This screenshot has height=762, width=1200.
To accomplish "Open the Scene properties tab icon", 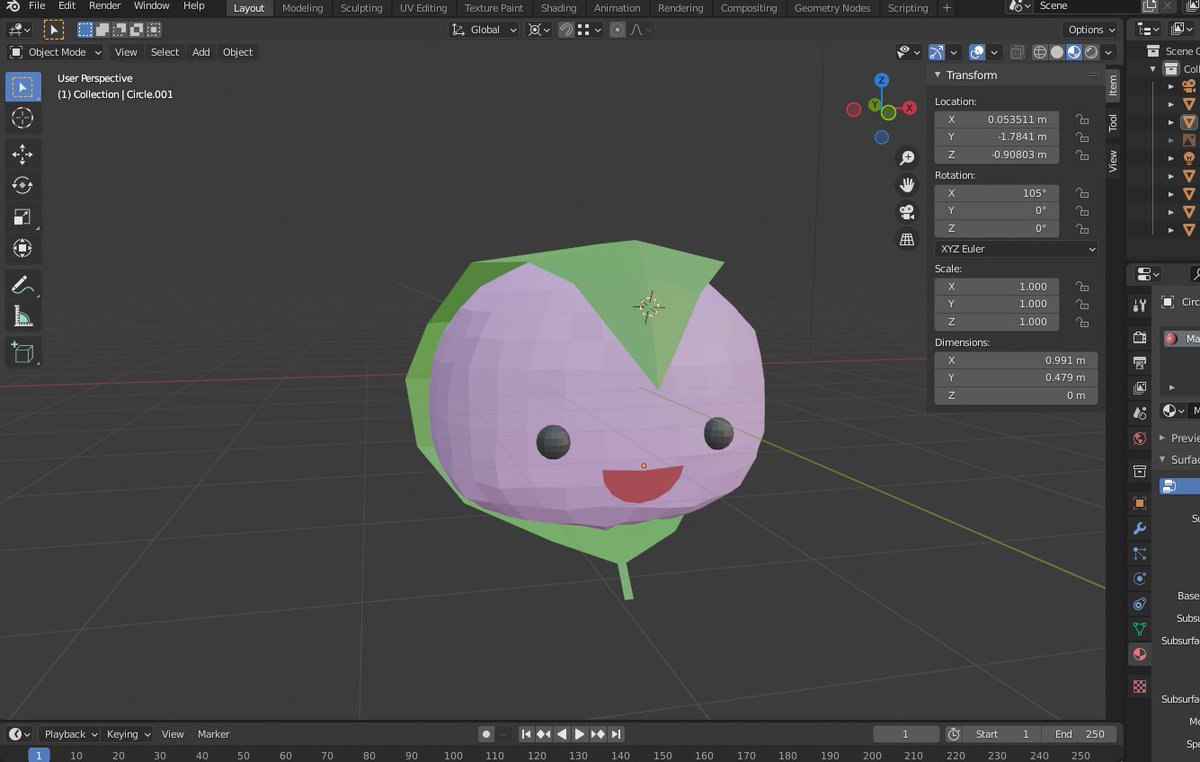I will [x=1139, y=413].
